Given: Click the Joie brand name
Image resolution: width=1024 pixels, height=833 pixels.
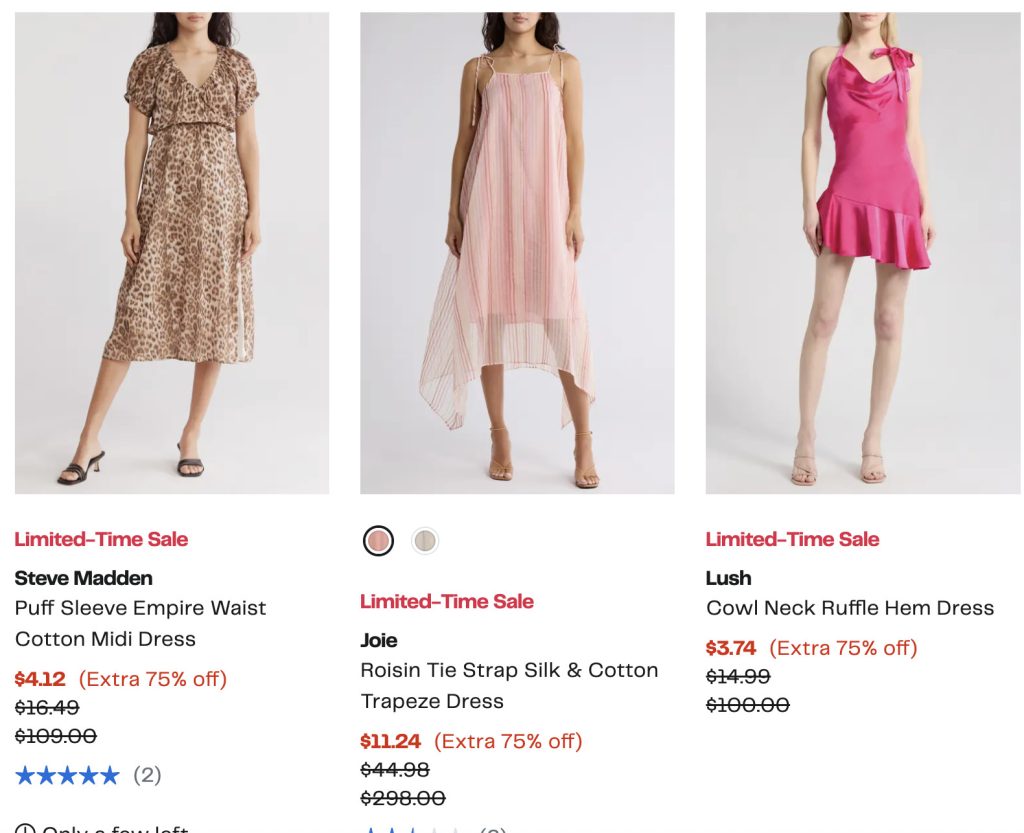Looking at the screenshot, I should pos(379,640).
